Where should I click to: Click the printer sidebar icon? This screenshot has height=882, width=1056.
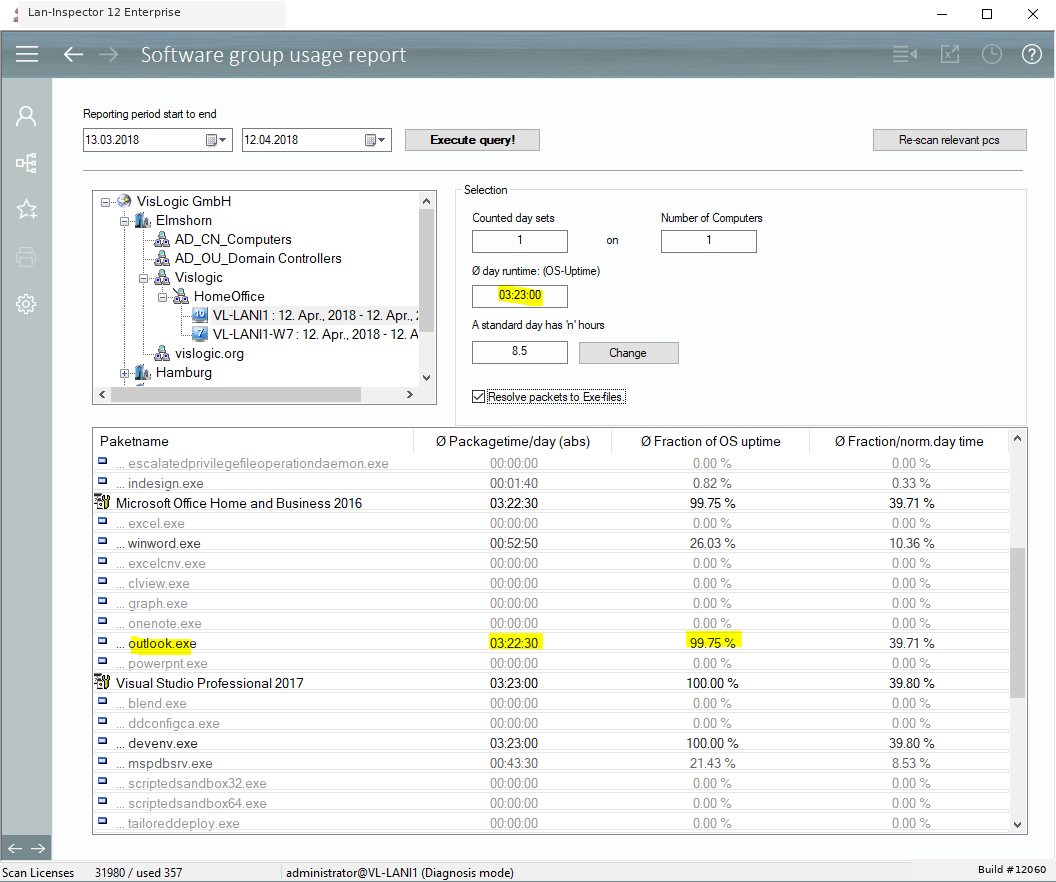[x=26, y=257]
